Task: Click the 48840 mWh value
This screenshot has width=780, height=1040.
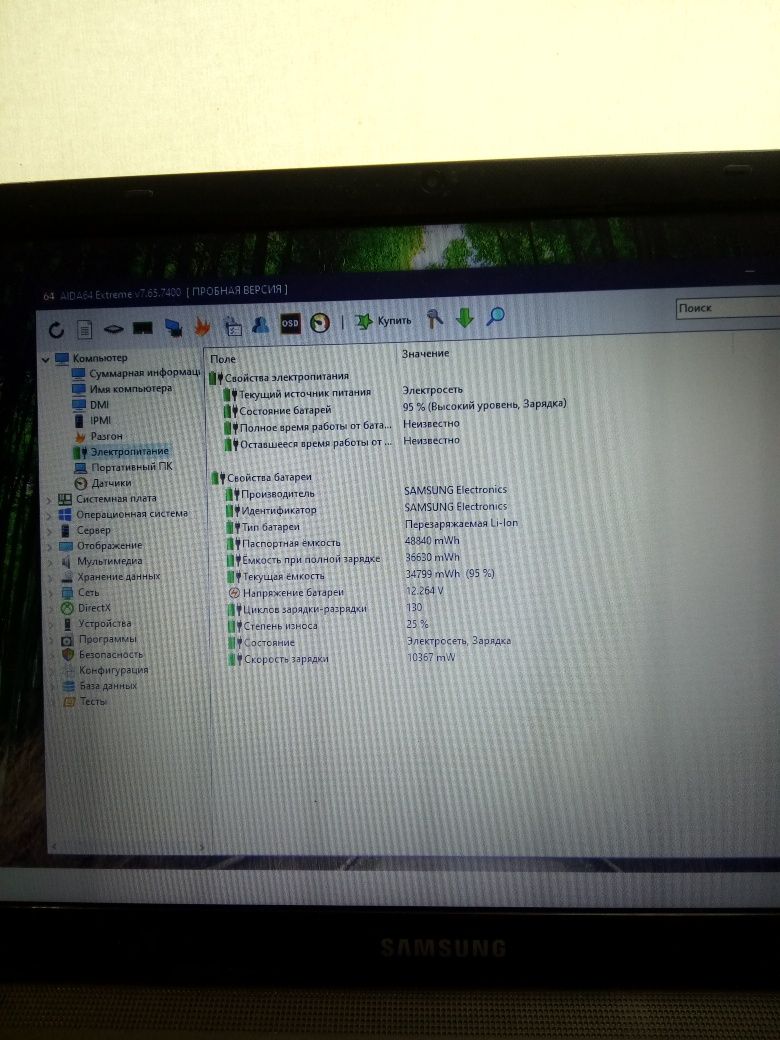Action: coord(432,541)
